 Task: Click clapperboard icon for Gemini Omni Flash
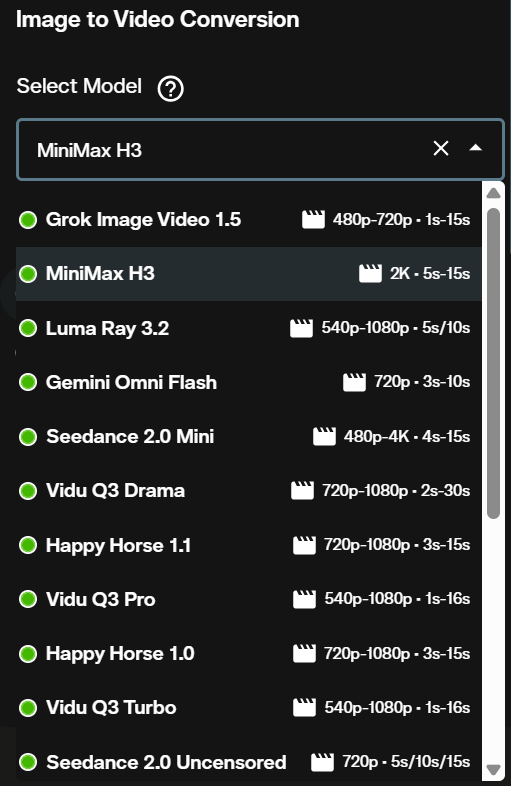click(x=355, y=382)
